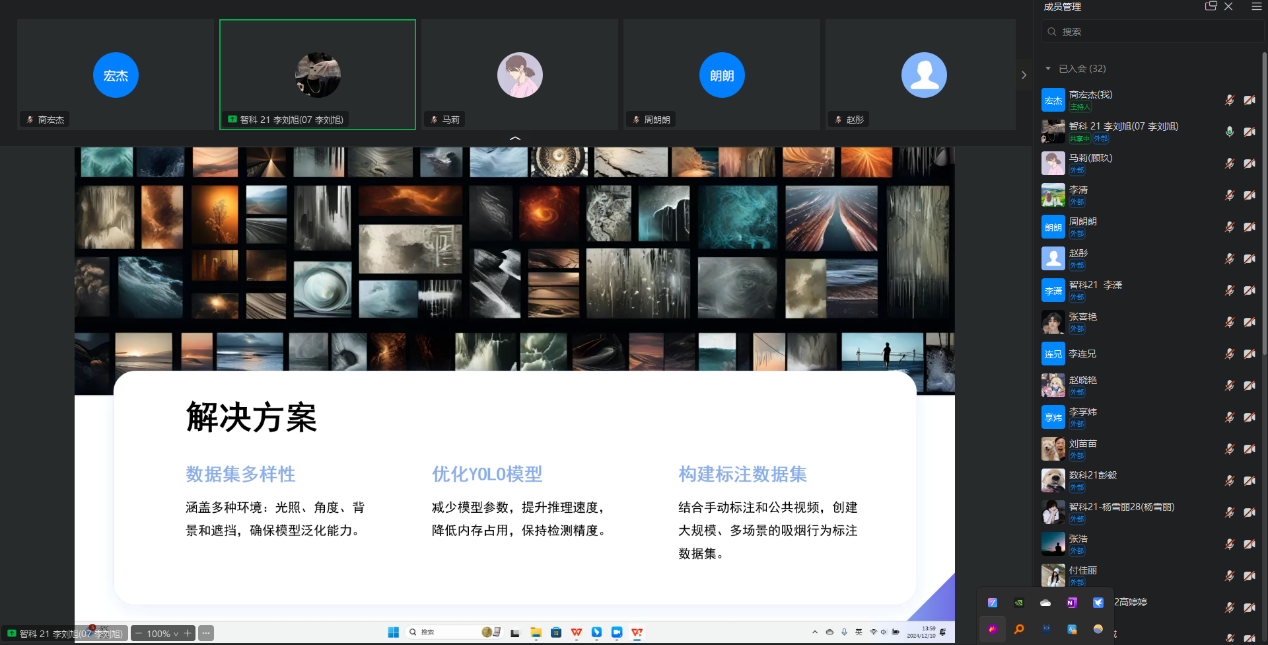Screen dimensions: 1268x645
Task: Toggle the camera for 商宏杰(我)
Action: click(1249, 100)
